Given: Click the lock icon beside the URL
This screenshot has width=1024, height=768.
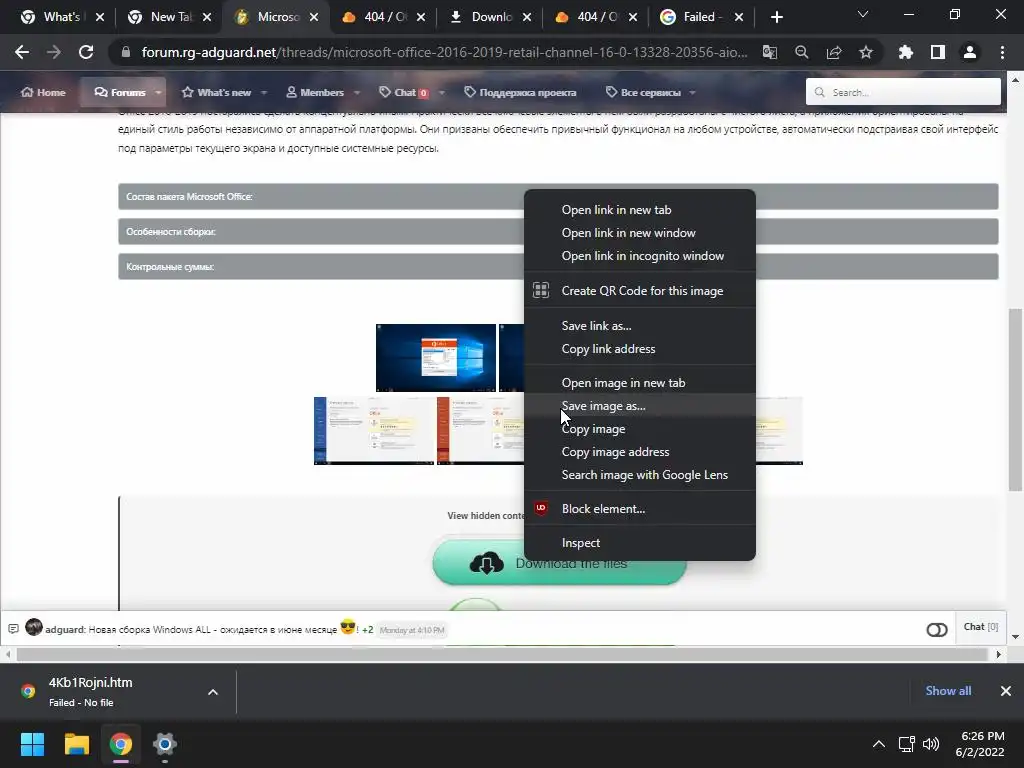Looking at the screenshot, I should (x=126, y=52).
